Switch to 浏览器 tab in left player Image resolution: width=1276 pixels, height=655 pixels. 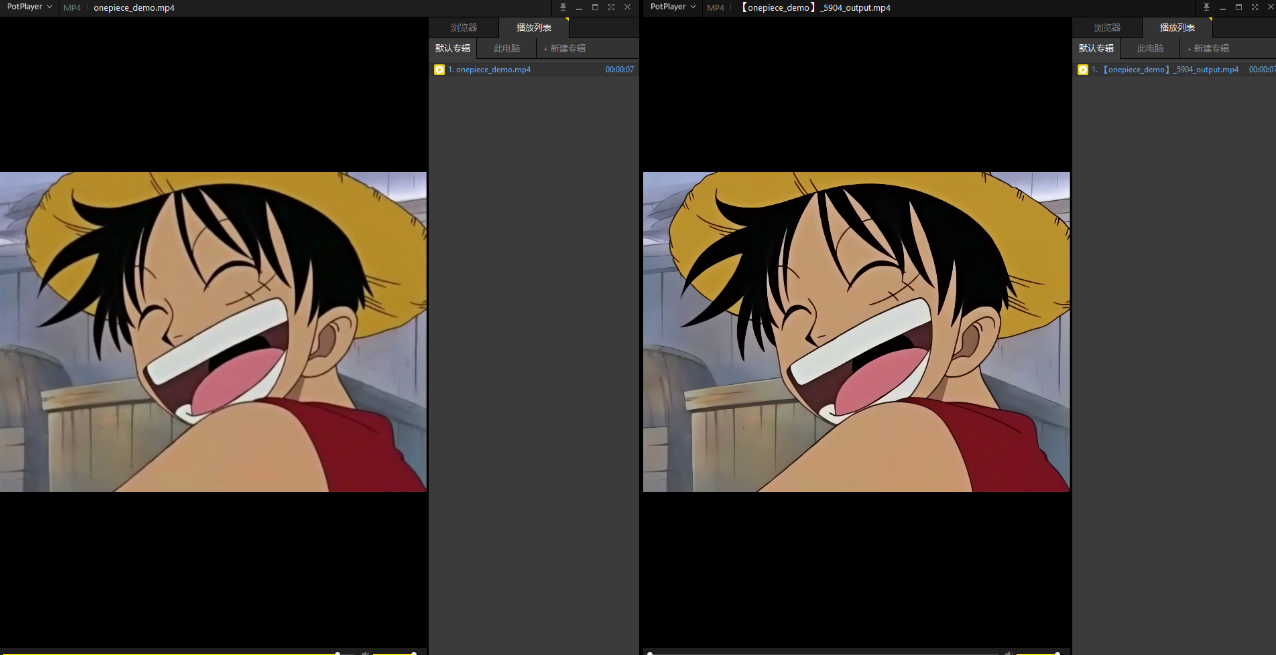click(x=464, y=28)
